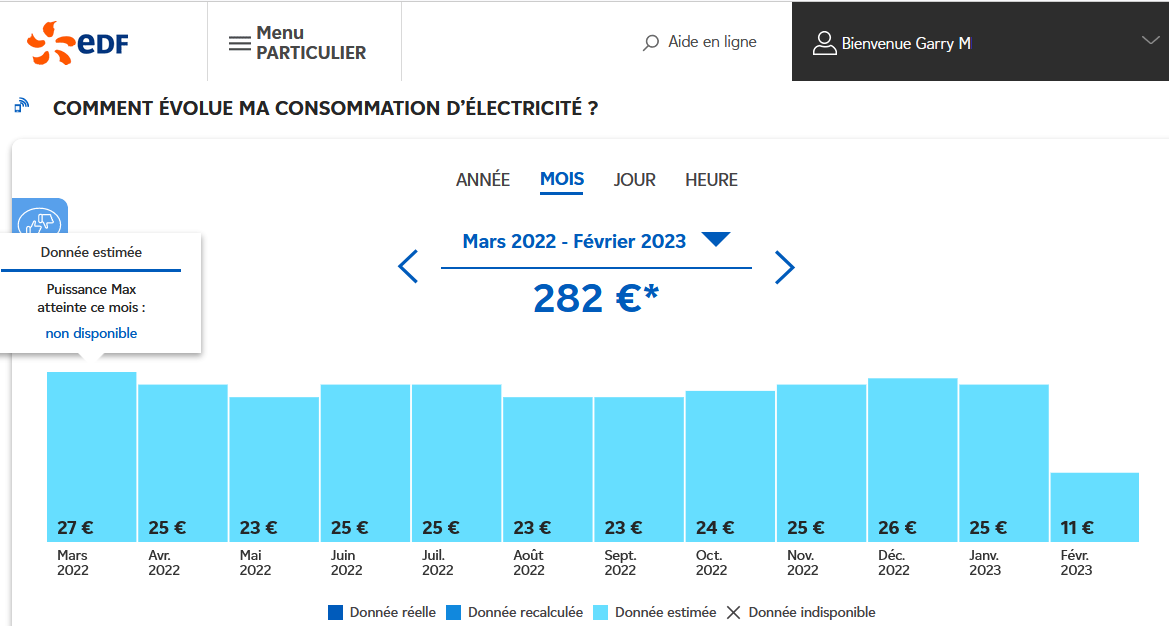Screen dimensions: 1169x626
Task: Click the EDF logo
Action: tap(78, 42)
